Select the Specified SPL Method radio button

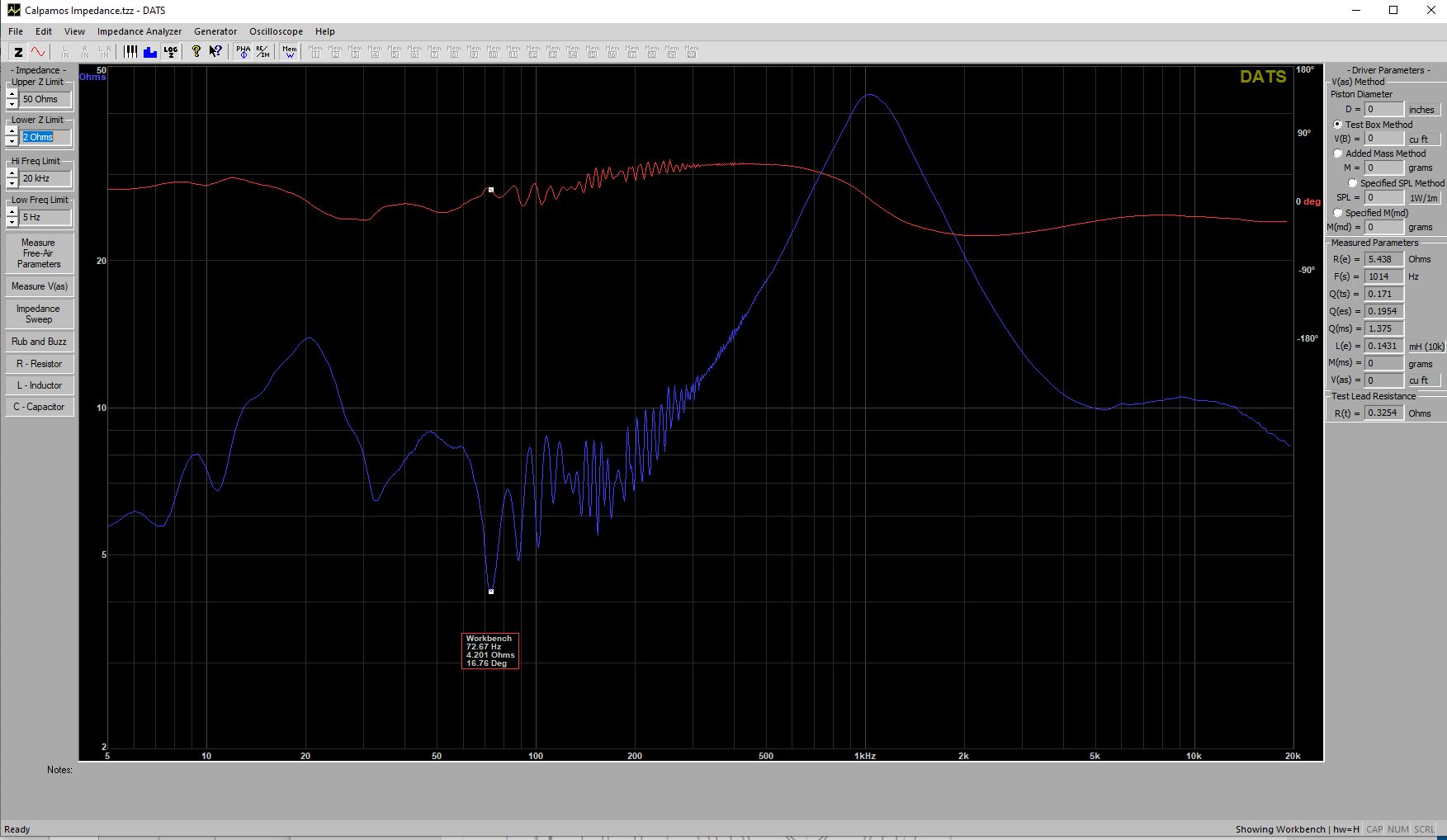coord(1352,183)
